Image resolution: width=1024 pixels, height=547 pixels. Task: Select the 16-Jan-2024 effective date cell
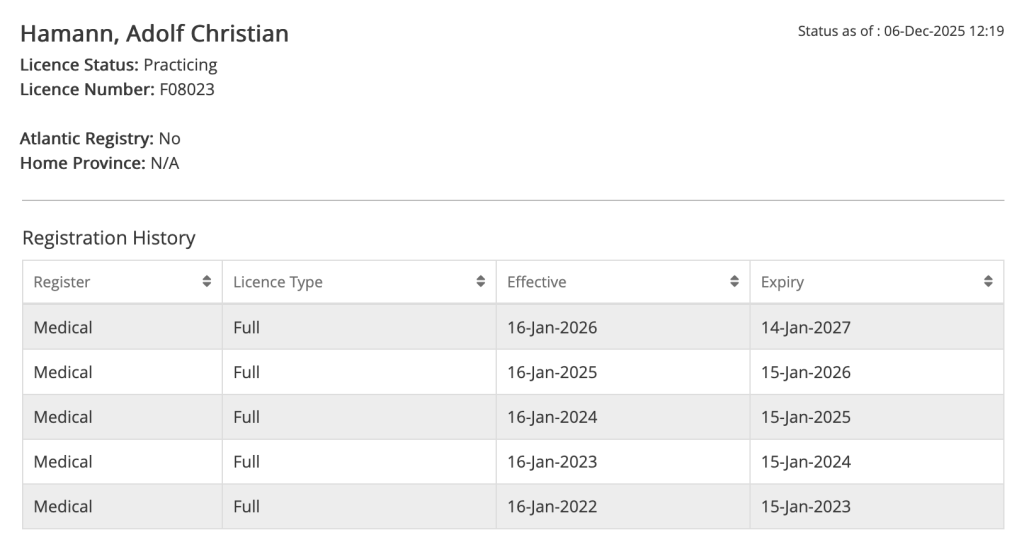click(x=552, y=417)
